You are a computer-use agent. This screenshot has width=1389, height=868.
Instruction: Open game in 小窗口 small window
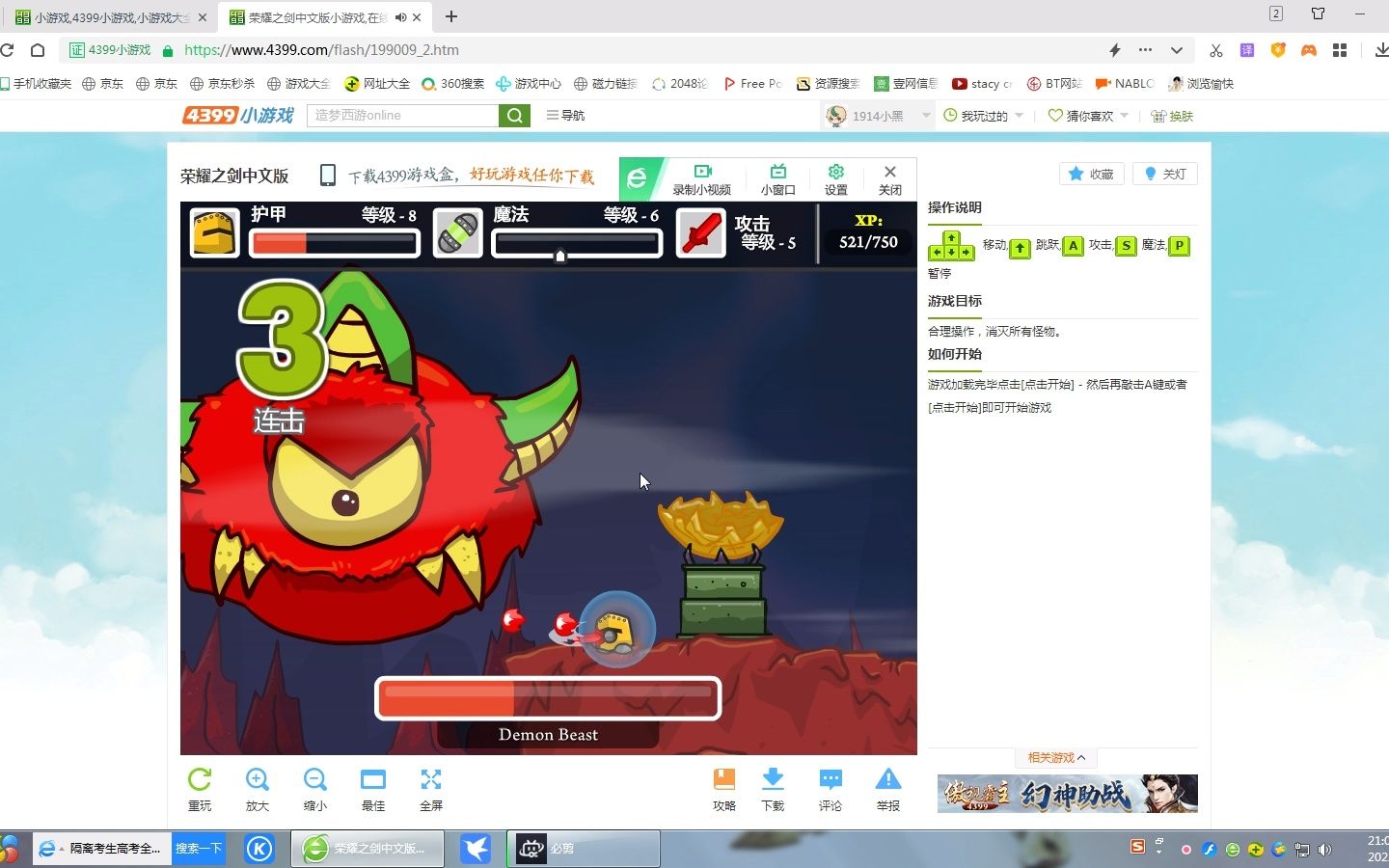point(778,179)
